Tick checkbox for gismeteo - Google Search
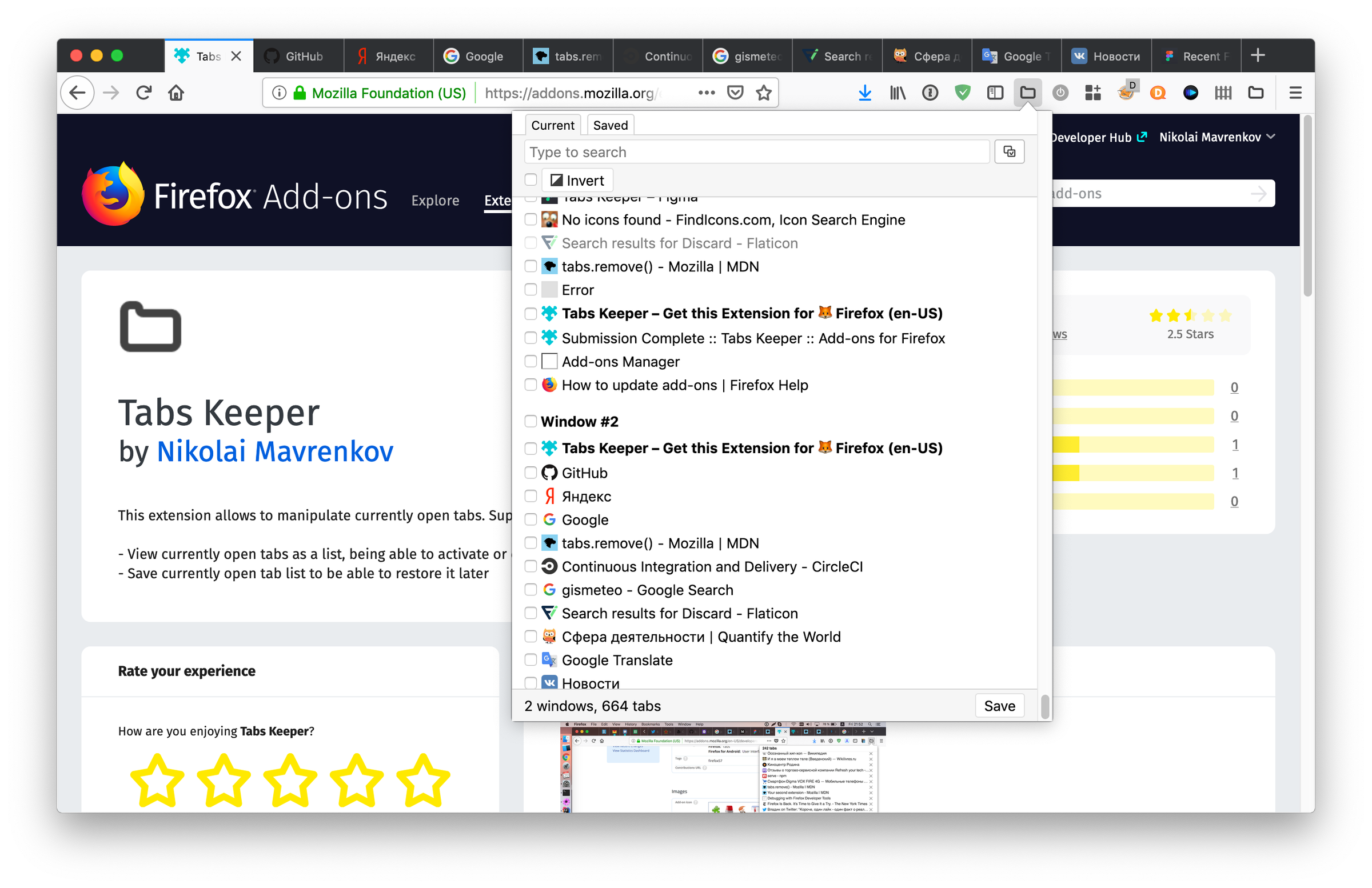 point(531,590)
